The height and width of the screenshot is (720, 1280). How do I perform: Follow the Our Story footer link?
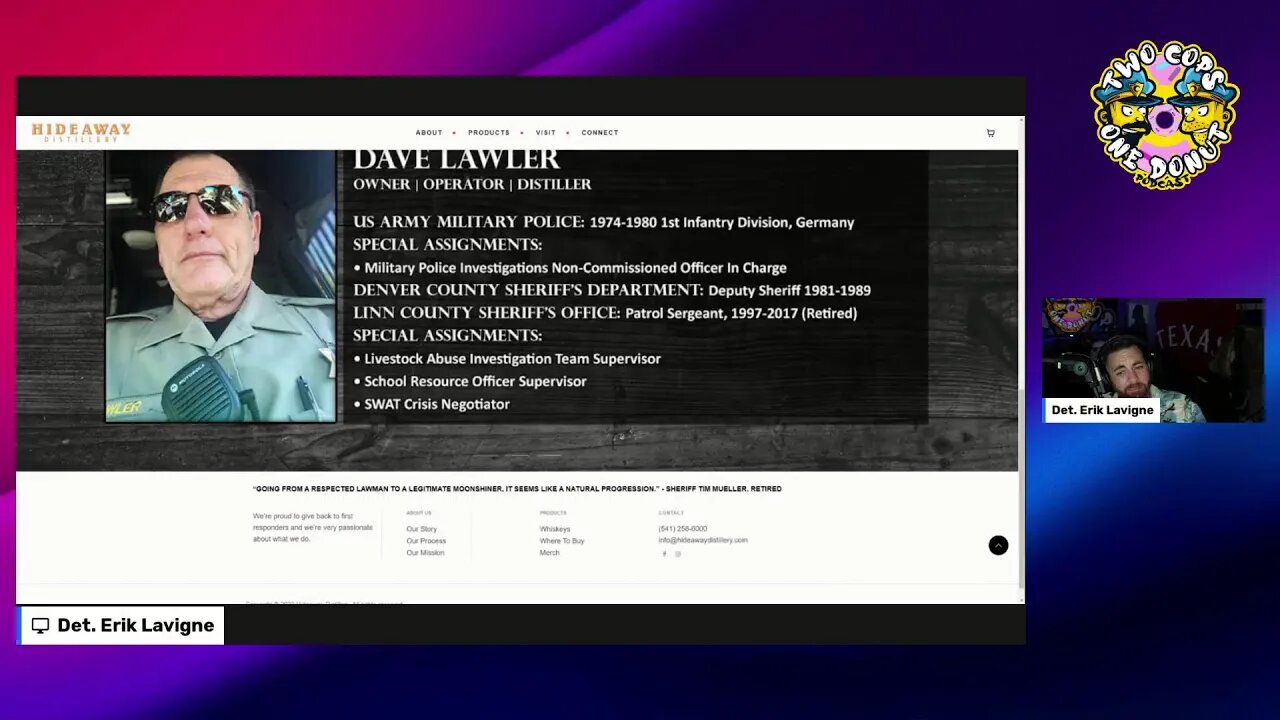click(422, 529)
